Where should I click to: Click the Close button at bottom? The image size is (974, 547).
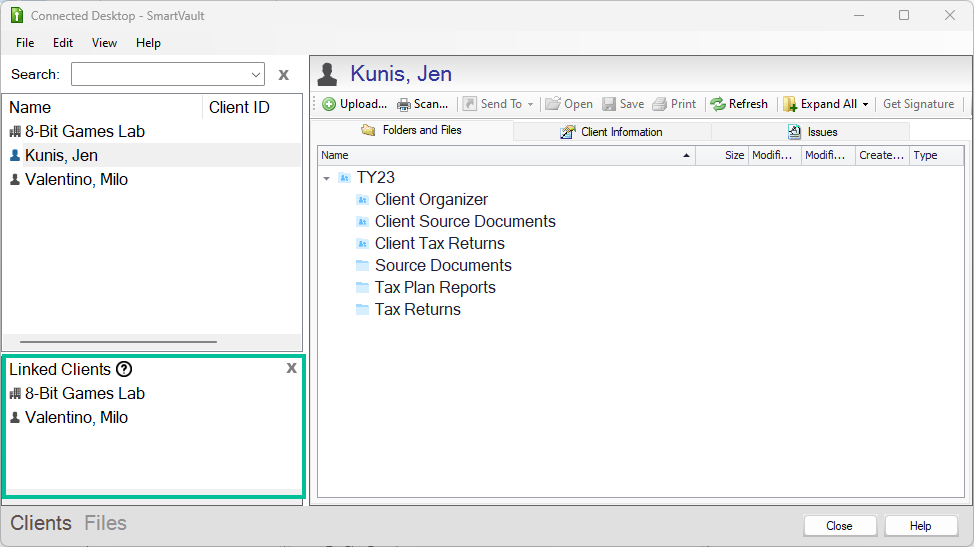840,526
